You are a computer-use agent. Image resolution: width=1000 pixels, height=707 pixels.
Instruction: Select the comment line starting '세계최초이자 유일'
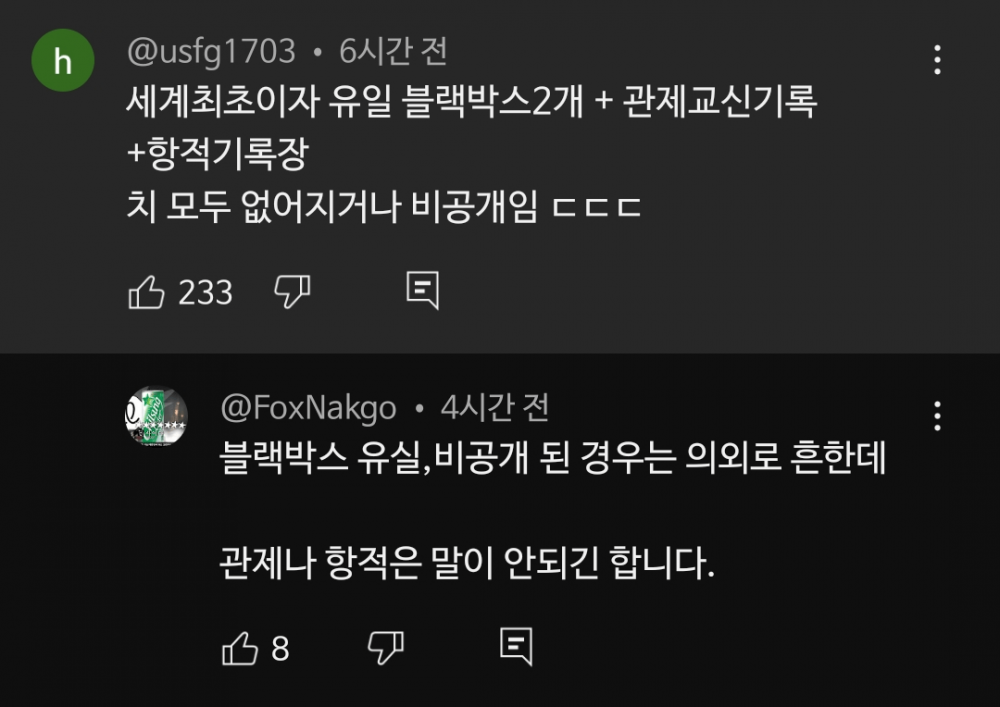click(x=472, y=103)
